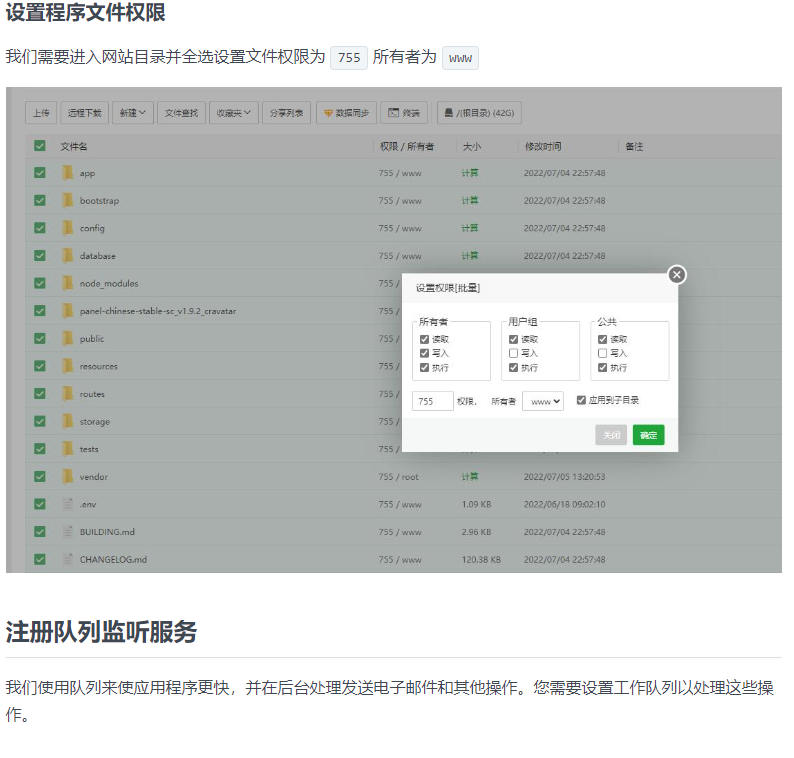
Task: Uncheck the storage folder checkbox
Action: (x=39, y=421)
